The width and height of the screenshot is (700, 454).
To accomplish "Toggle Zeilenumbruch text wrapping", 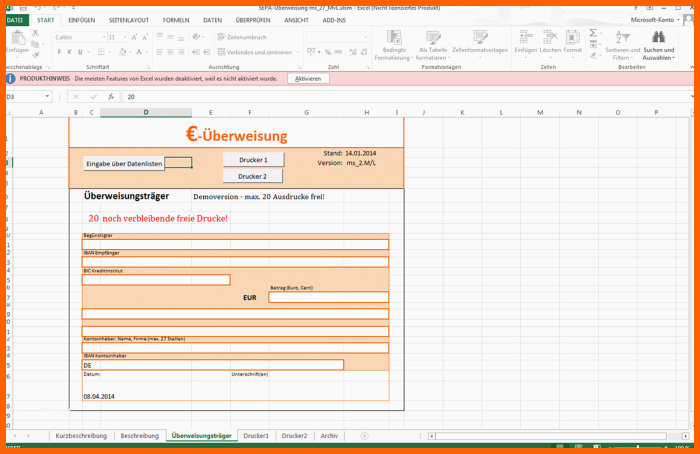I will [x=242, y=37].
